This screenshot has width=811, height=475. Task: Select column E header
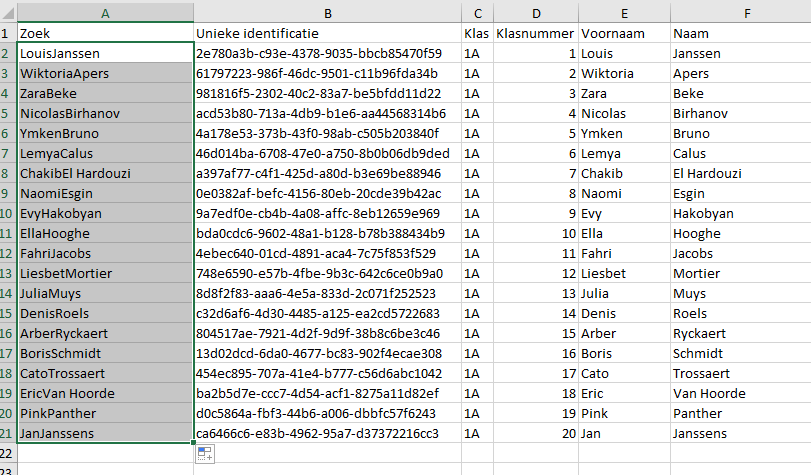point(624,13)
